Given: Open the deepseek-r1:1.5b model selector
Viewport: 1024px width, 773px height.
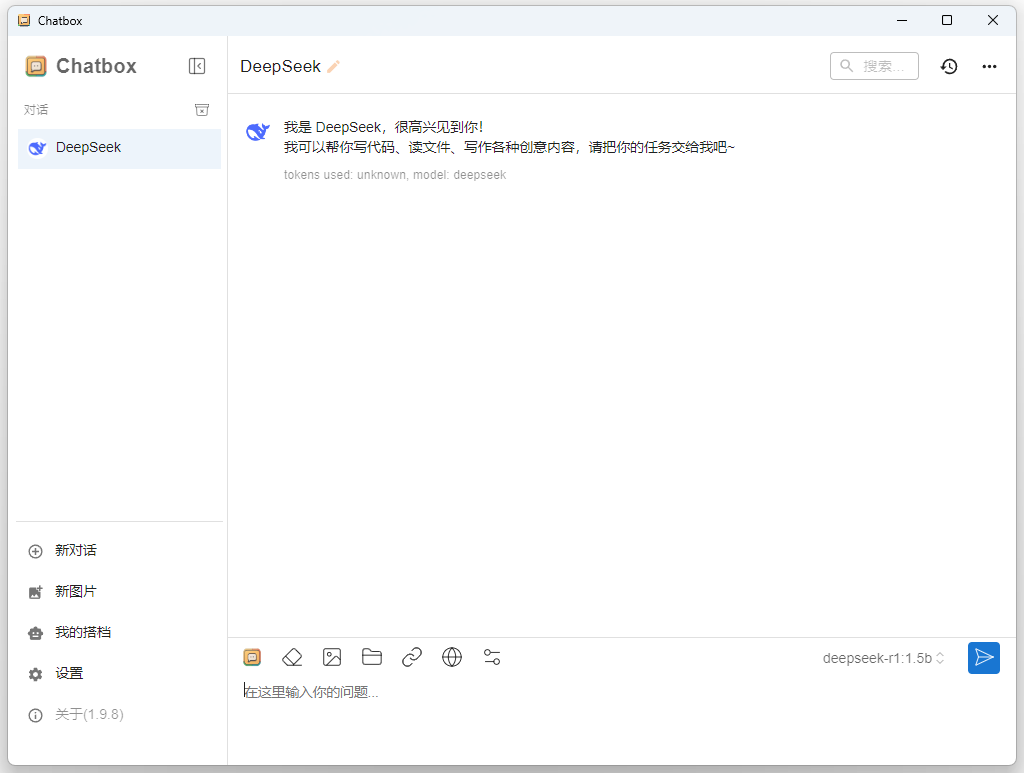Looking at the screenshot, I should pyautogui.click(x=883, y=658).
